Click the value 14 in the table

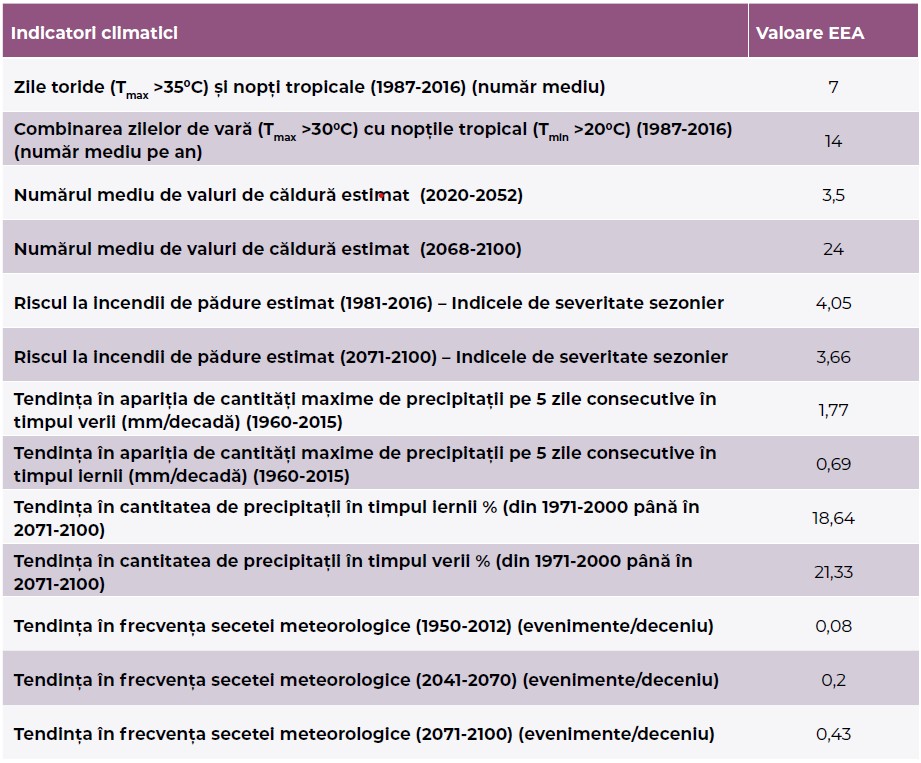833,141
